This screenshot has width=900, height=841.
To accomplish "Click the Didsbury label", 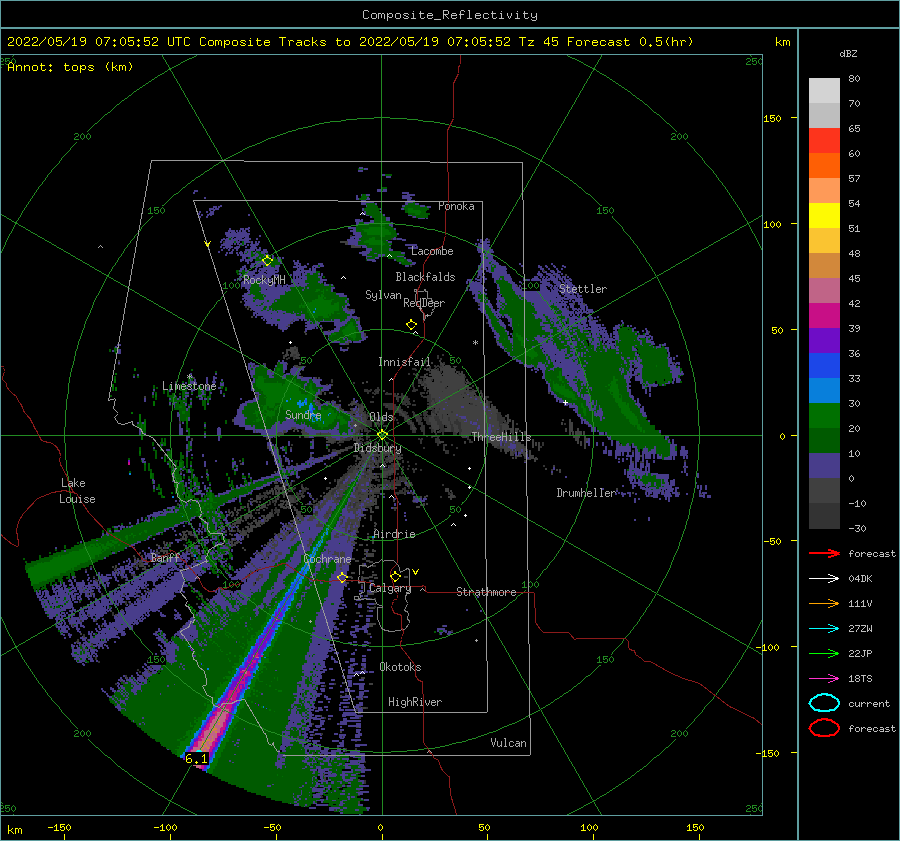I will click(377, 448).
